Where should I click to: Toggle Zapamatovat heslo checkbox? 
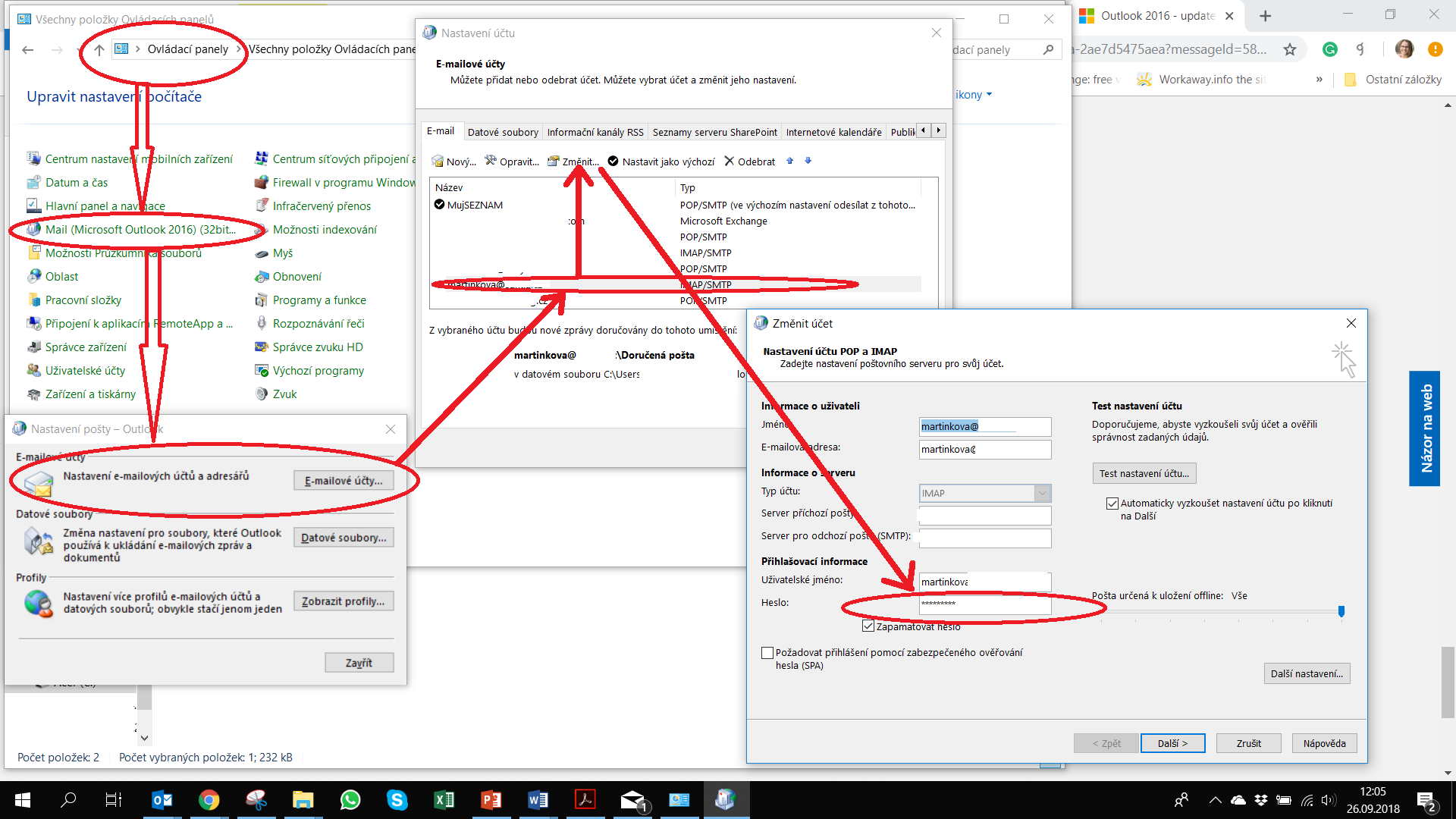click(868, 626)
